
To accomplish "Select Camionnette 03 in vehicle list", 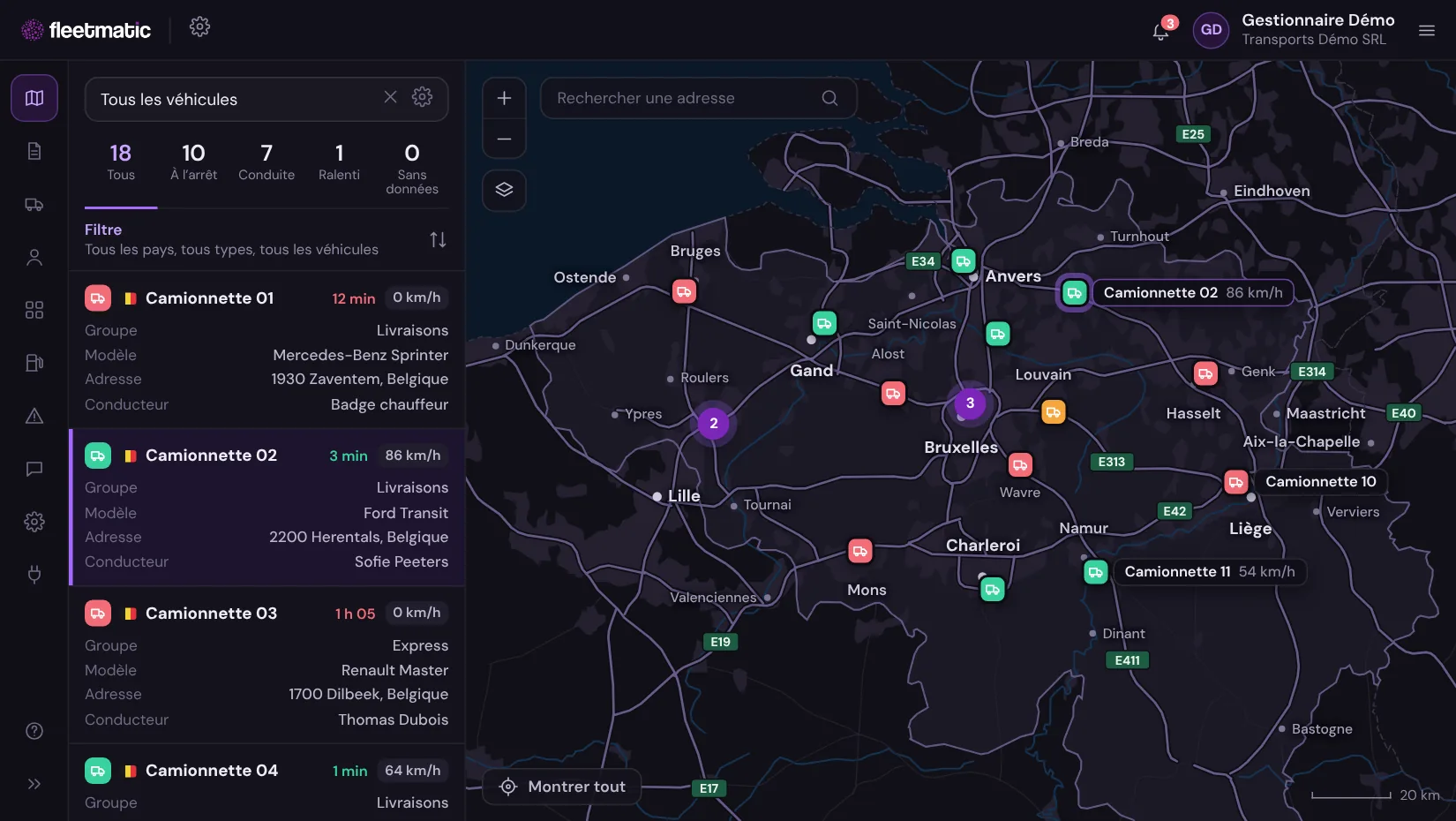I will [x=266, y=665].
